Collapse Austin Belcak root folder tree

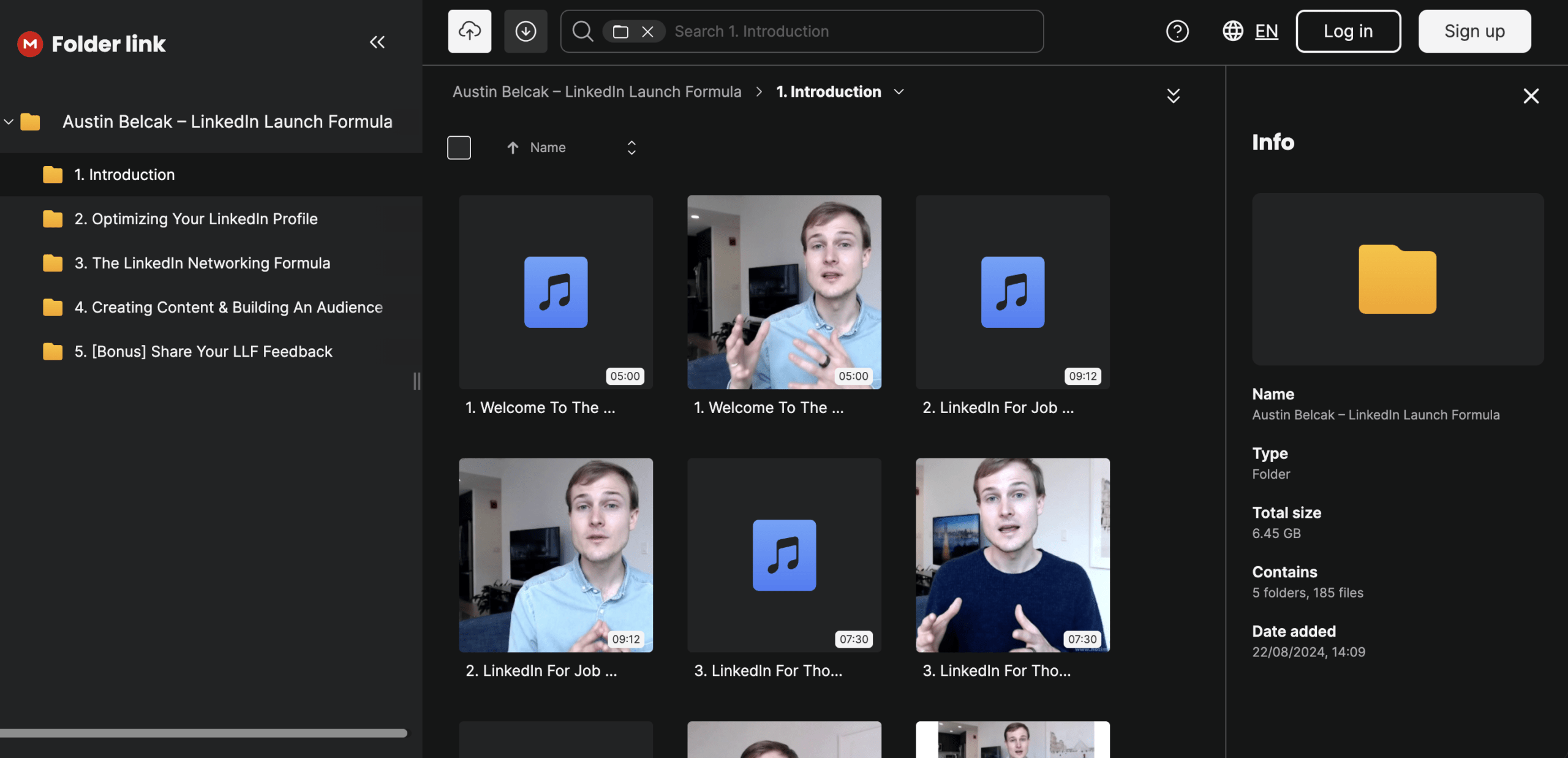[x=9, y=122]
